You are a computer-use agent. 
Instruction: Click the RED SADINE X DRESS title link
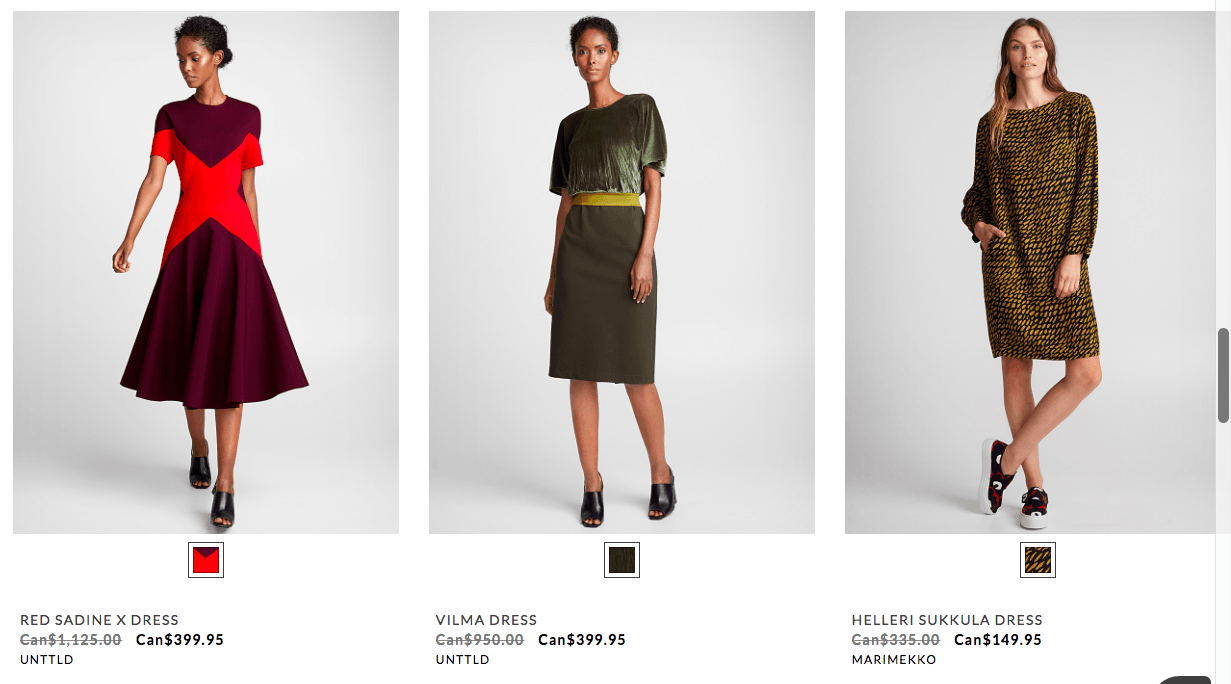coord(99,620)
